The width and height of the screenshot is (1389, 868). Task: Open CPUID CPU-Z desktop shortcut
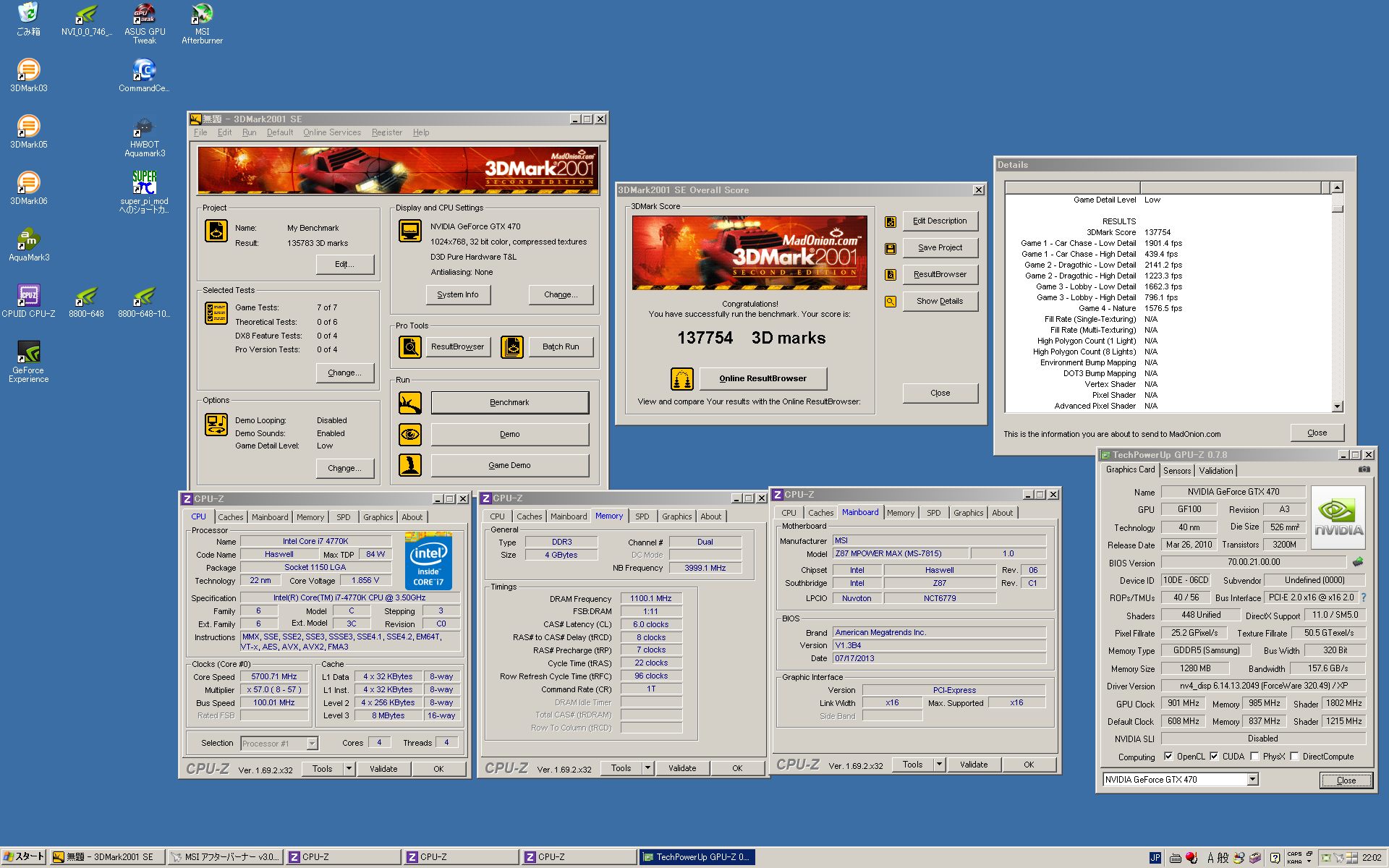tap(28, 300)
